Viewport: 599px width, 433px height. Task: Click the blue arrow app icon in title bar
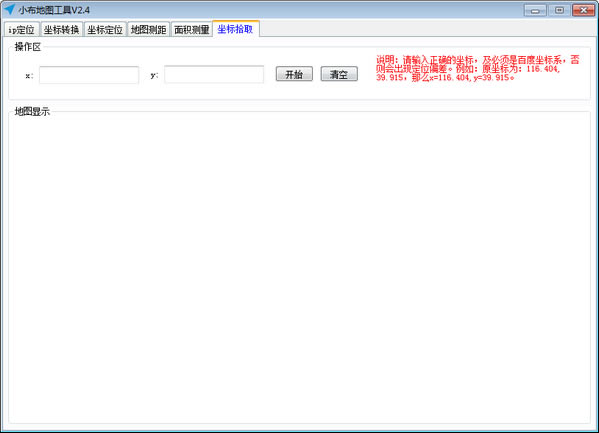coord(9,10)
